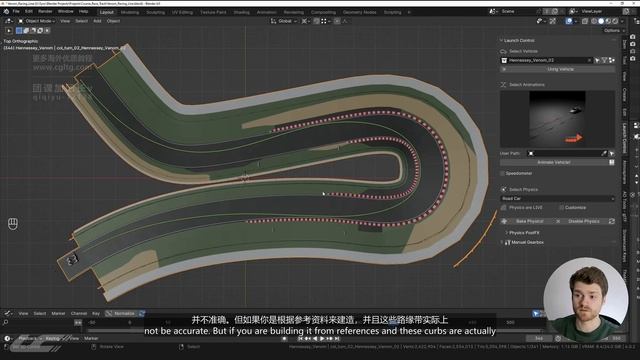Enable the Speedometer checkbox
The image size is (640, 360).
[x=503, y=173]
